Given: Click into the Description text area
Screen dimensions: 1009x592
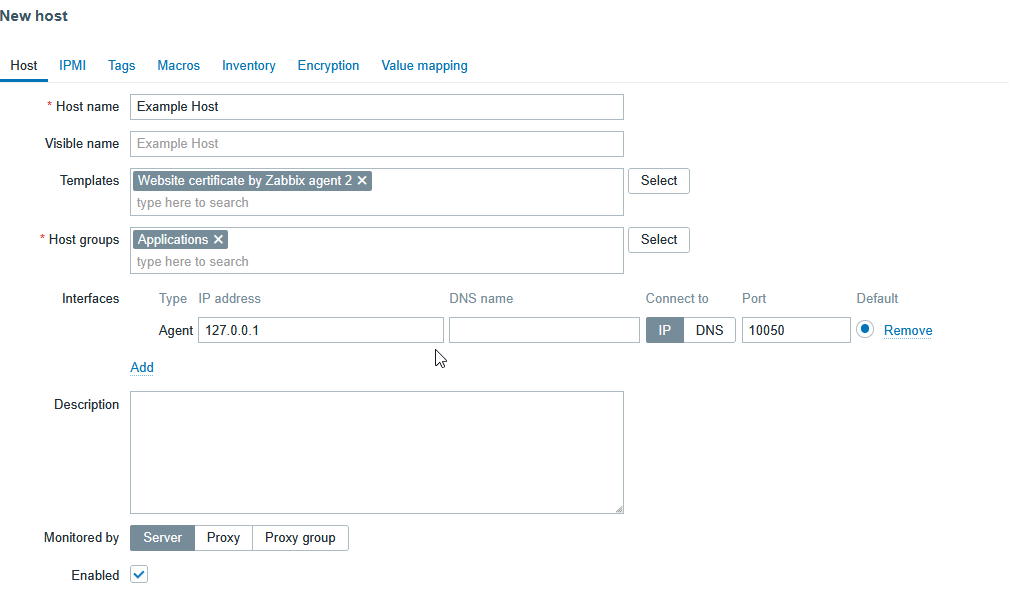Looking at the screenshot, I should (x=376, y=452).
